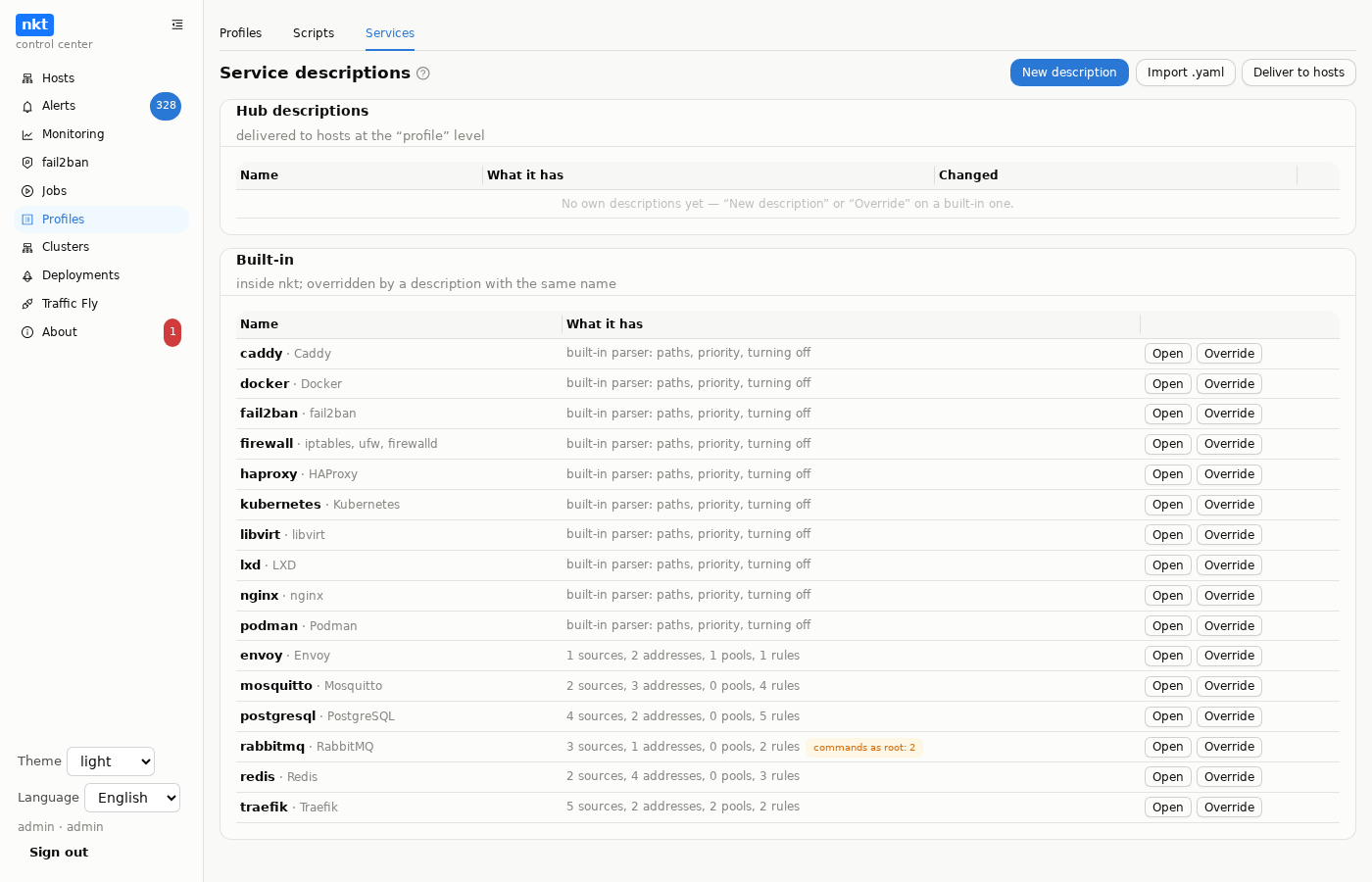
Task: Click Import .yaml button
Action: [x=1186, y=73]
